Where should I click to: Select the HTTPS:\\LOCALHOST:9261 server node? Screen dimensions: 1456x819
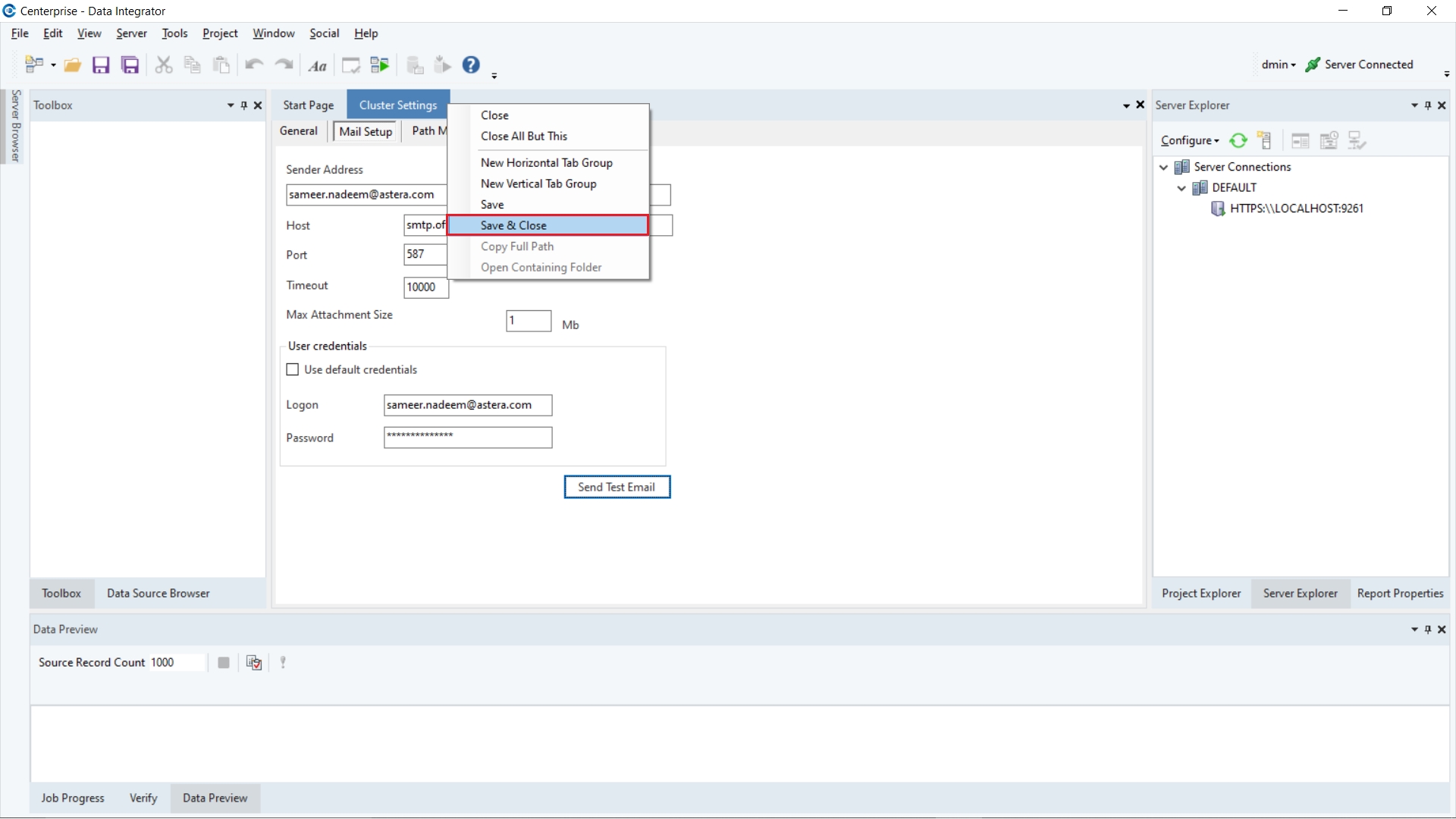tap(1296, 209)
